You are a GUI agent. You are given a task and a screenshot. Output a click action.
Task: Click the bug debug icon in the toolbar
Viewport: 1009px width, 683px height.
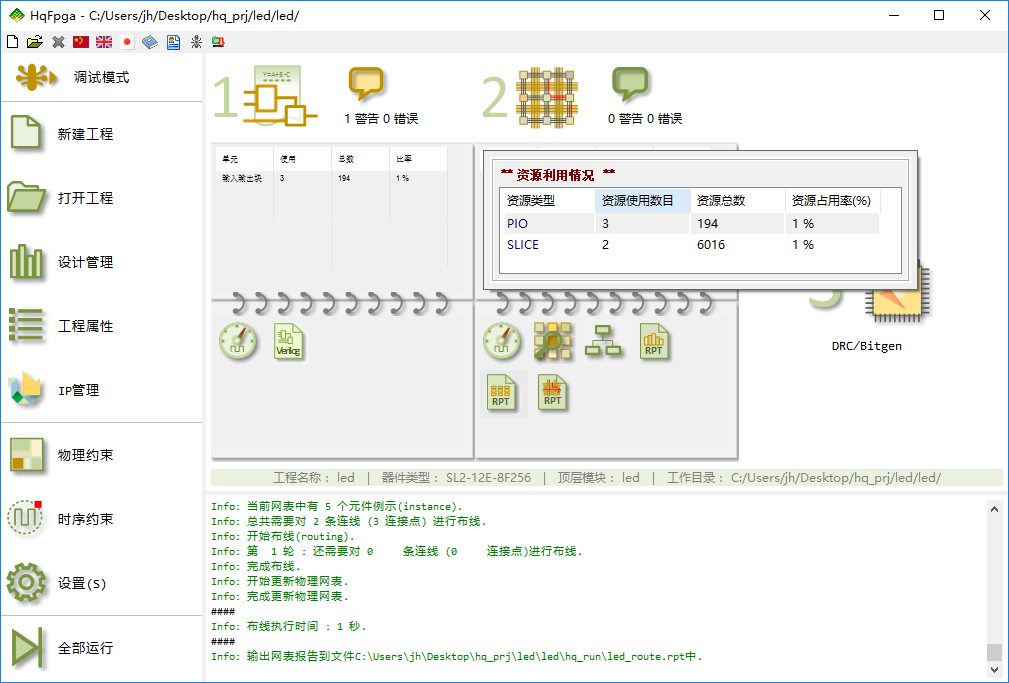pyautogui.click(x=196, y=42)
